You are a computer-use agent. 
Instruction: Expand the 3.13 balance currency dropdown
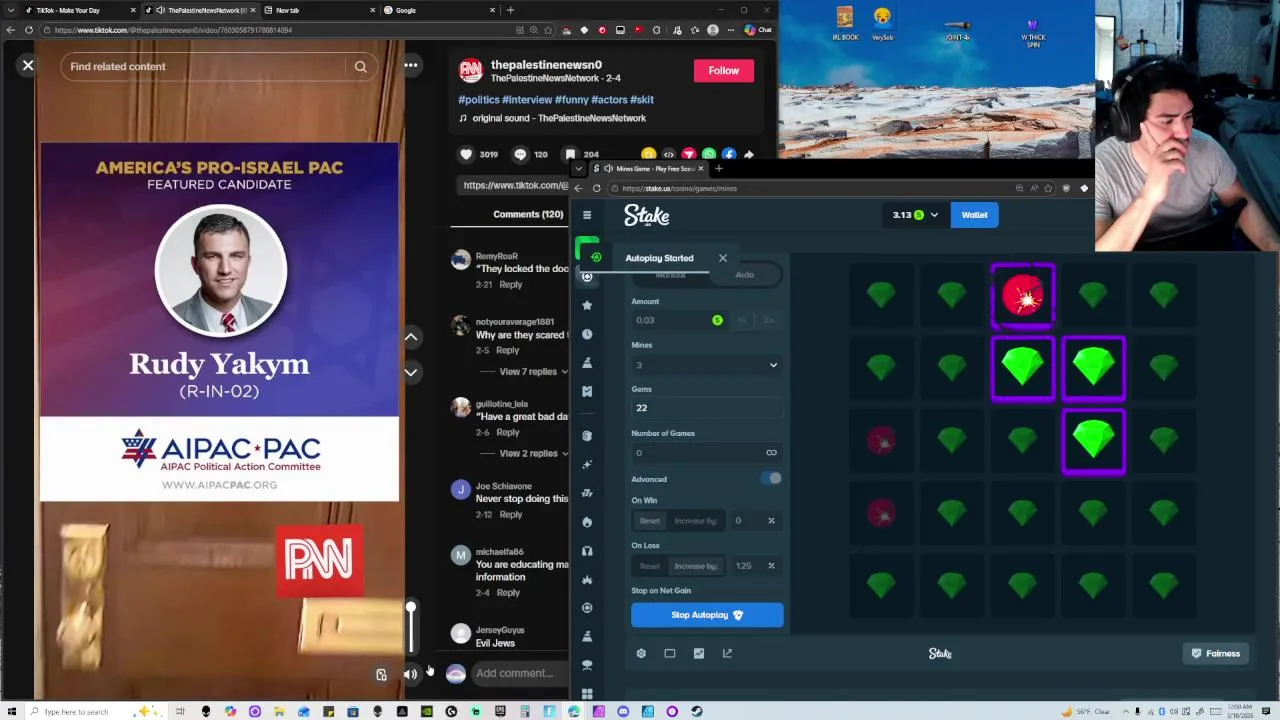[916, 215]
